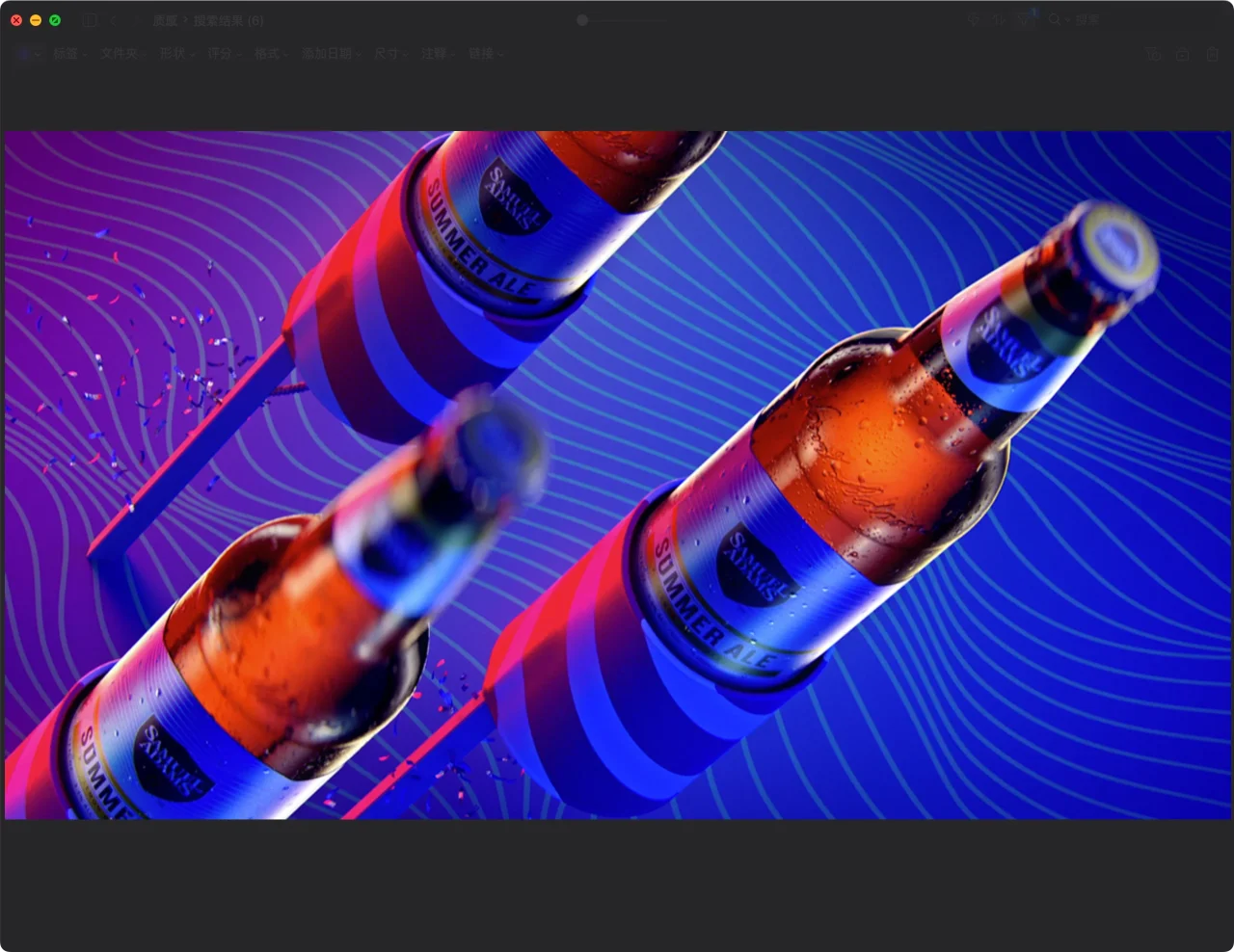Maximize the window with green button
This screenshot has height=952, width=1234.
(55, 20)
